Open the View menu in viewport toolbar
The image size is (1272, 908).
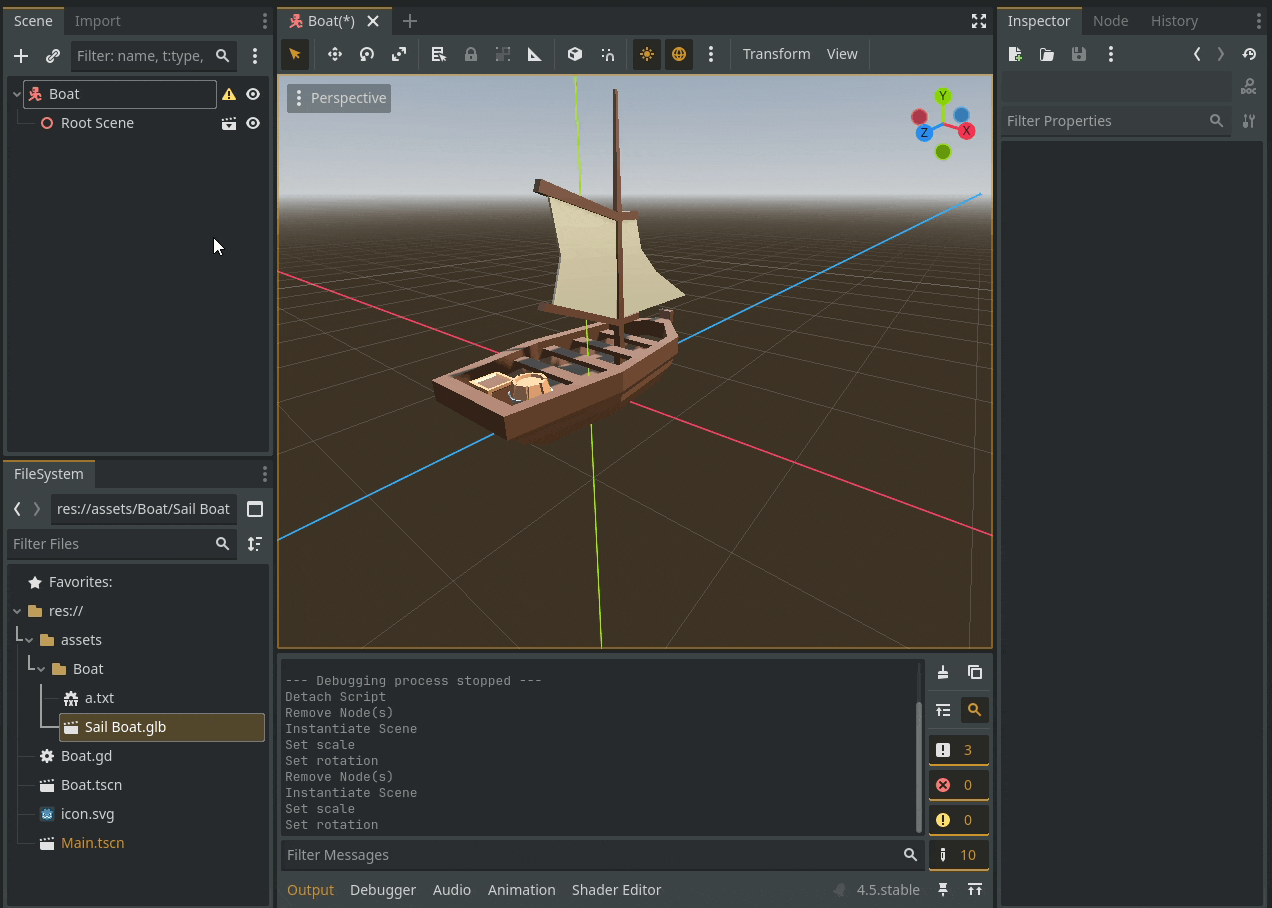point(842,54)
